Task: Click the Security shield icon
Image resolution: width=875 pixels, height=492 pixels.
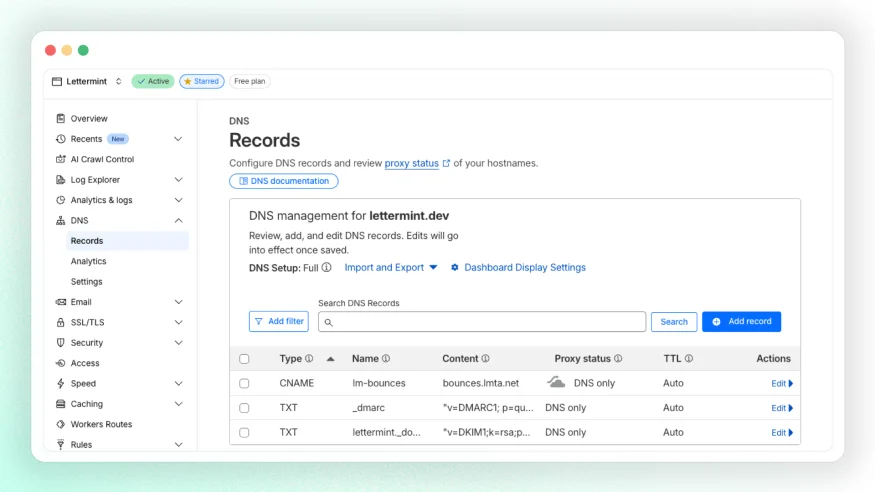Action: [x=60, y=343]
